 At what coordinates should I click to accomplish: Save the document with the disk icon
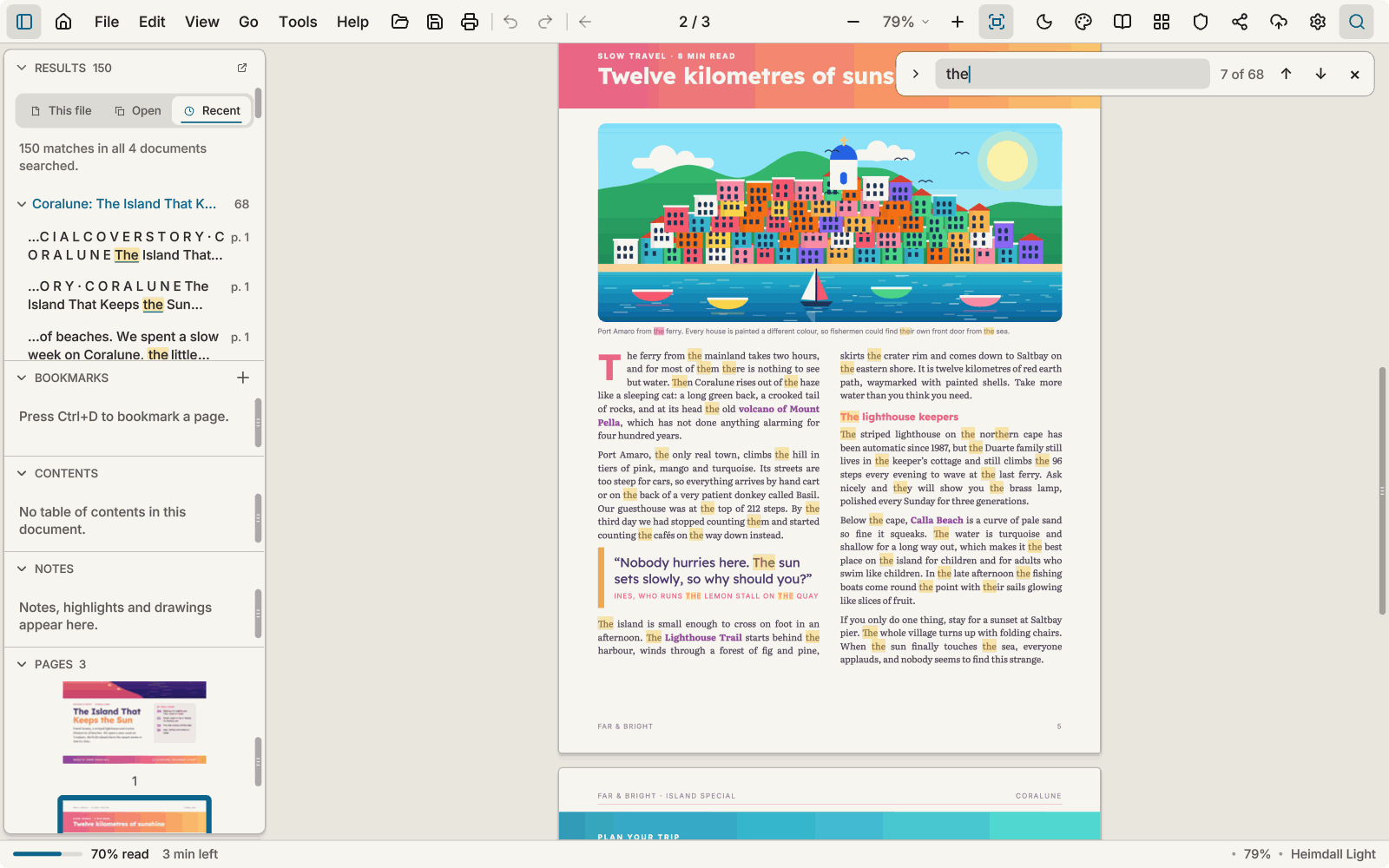[435, 22]
